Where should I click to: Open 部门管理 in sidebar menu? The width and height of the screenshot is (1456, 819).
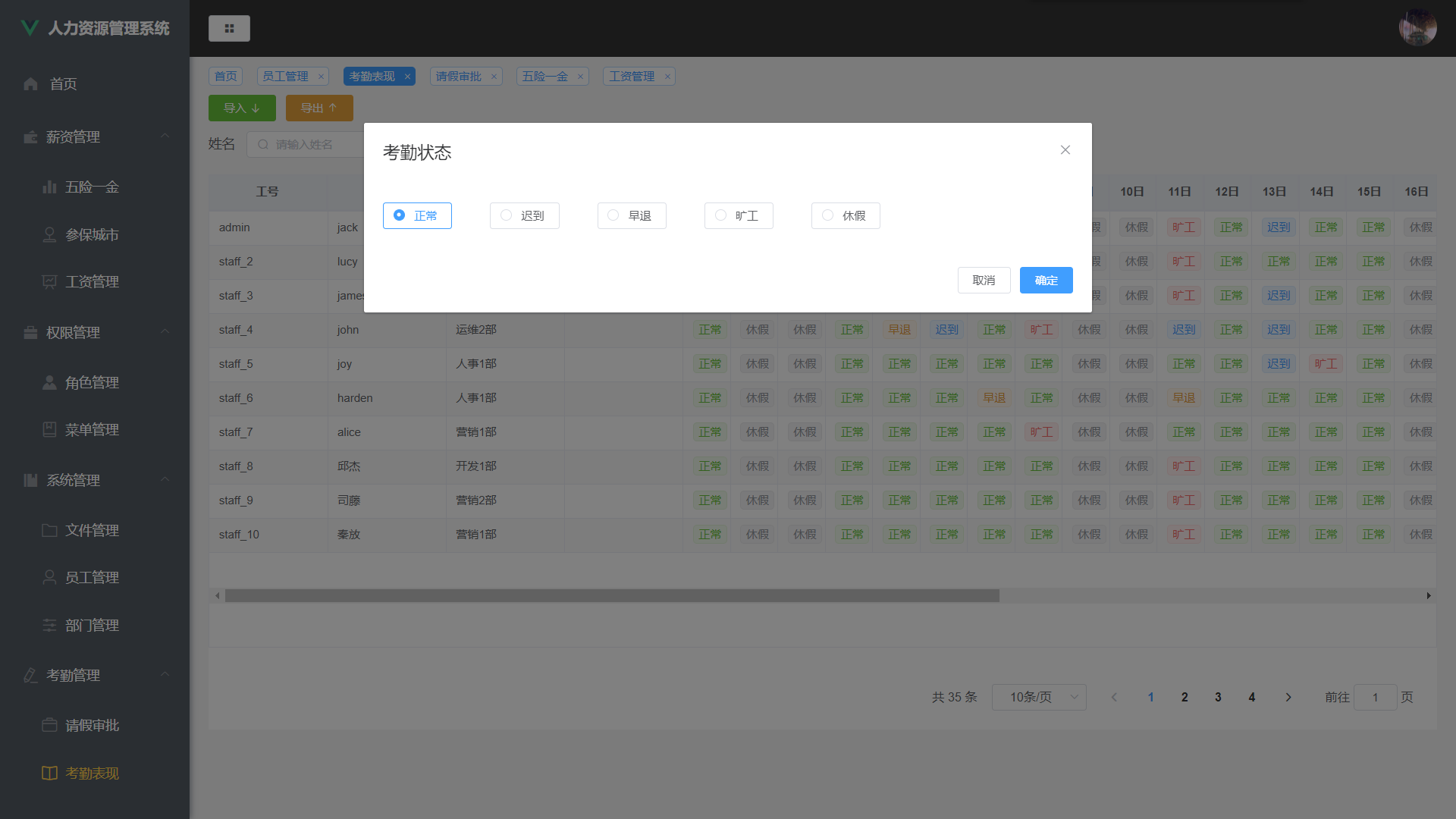point(92,625)
